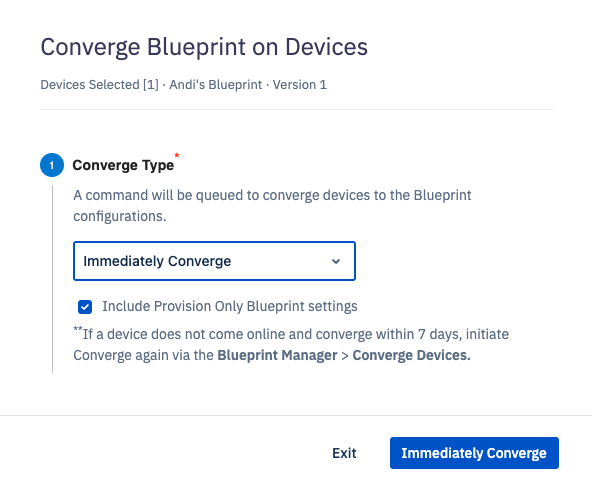The image size is (592, 486).
Task: Click the 'Version 1' text in the subtitle
Action: [x=300, y=85]
